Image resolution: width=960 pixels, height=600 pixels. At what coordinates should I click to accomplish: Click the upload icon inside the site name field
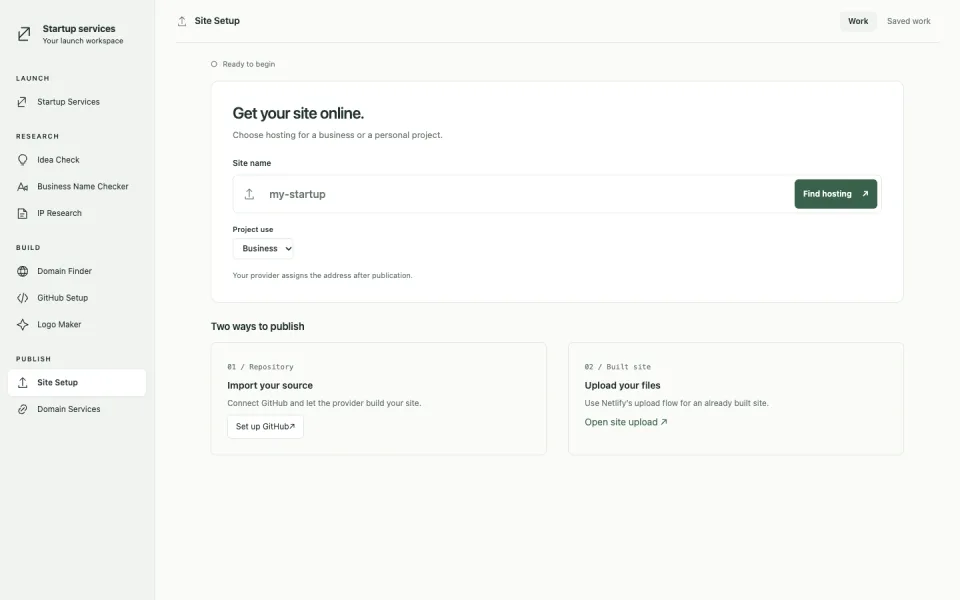point(249,194)
